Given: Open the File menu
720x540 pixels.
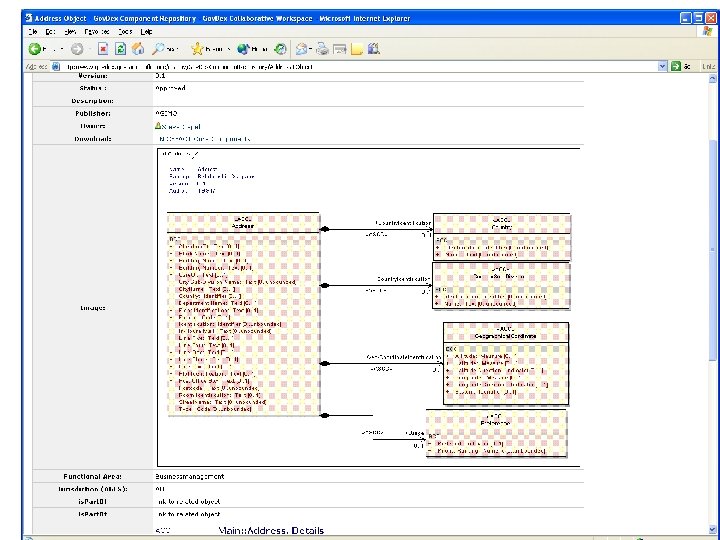Looking at the screenshot, I should click(x=32, y=31).
